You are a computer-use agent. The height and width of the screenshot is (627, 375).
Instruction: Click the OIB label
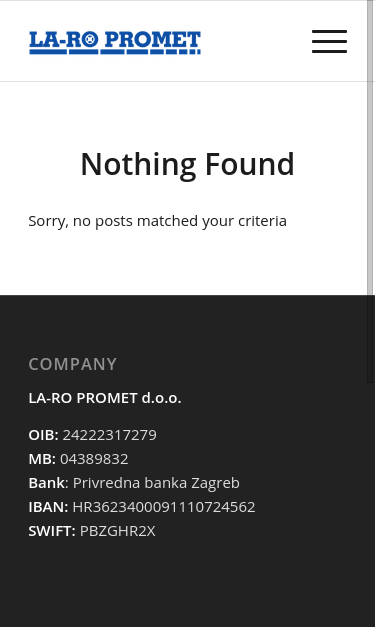(x=44, y=435)
